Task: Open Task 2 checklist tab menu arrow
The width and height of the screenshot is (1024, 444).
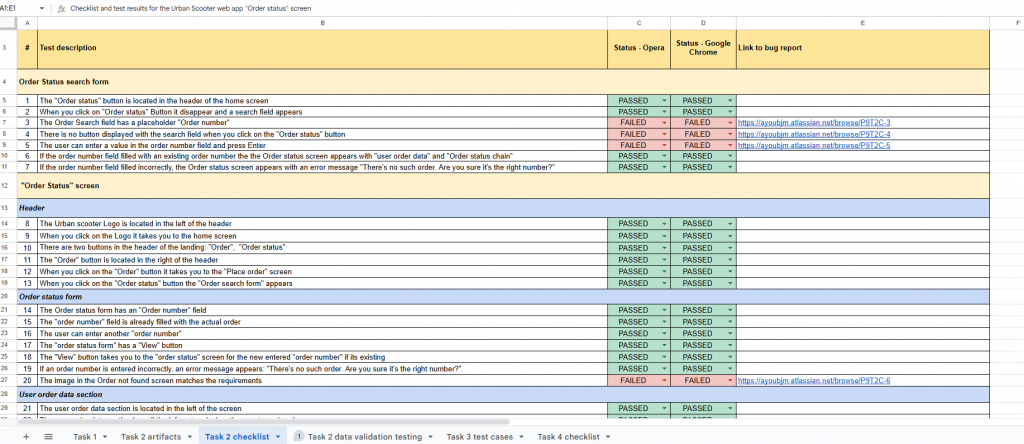Action: (x=276, y=437)
